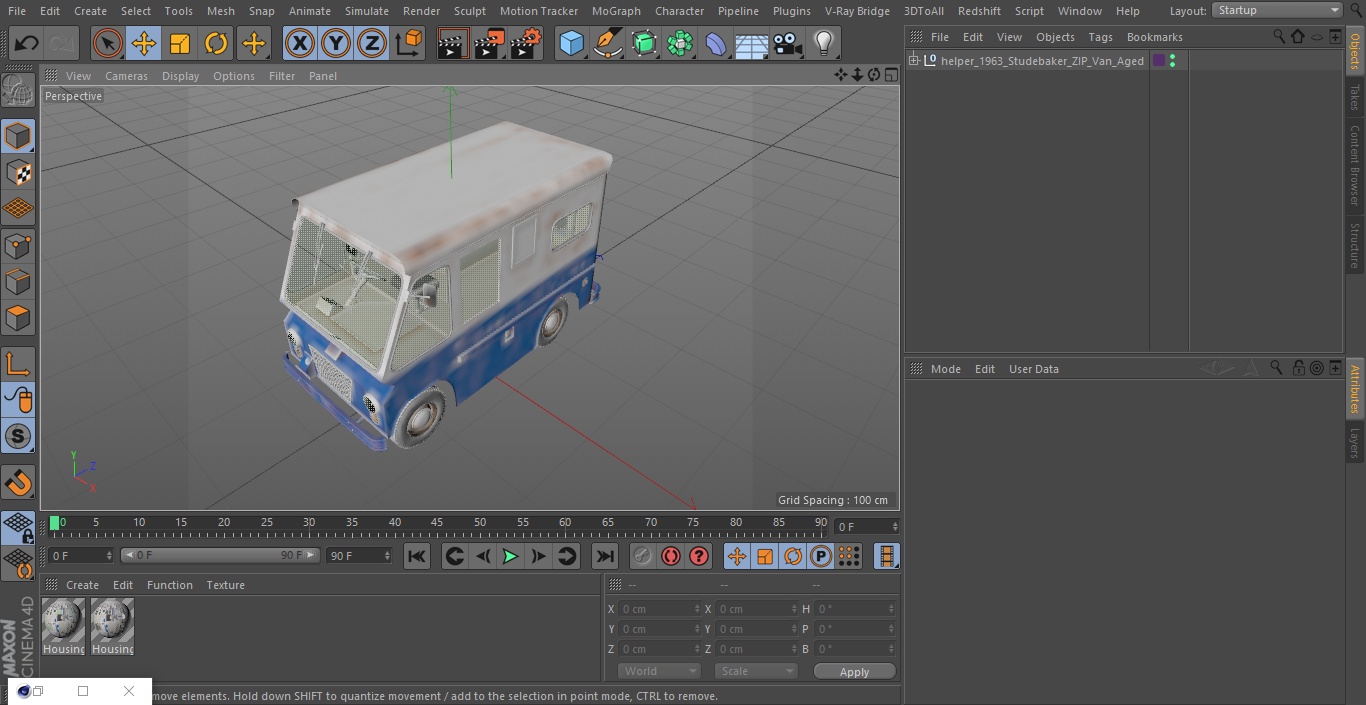
Task: Toggle Autokeying record button
Action: [671, 556]
